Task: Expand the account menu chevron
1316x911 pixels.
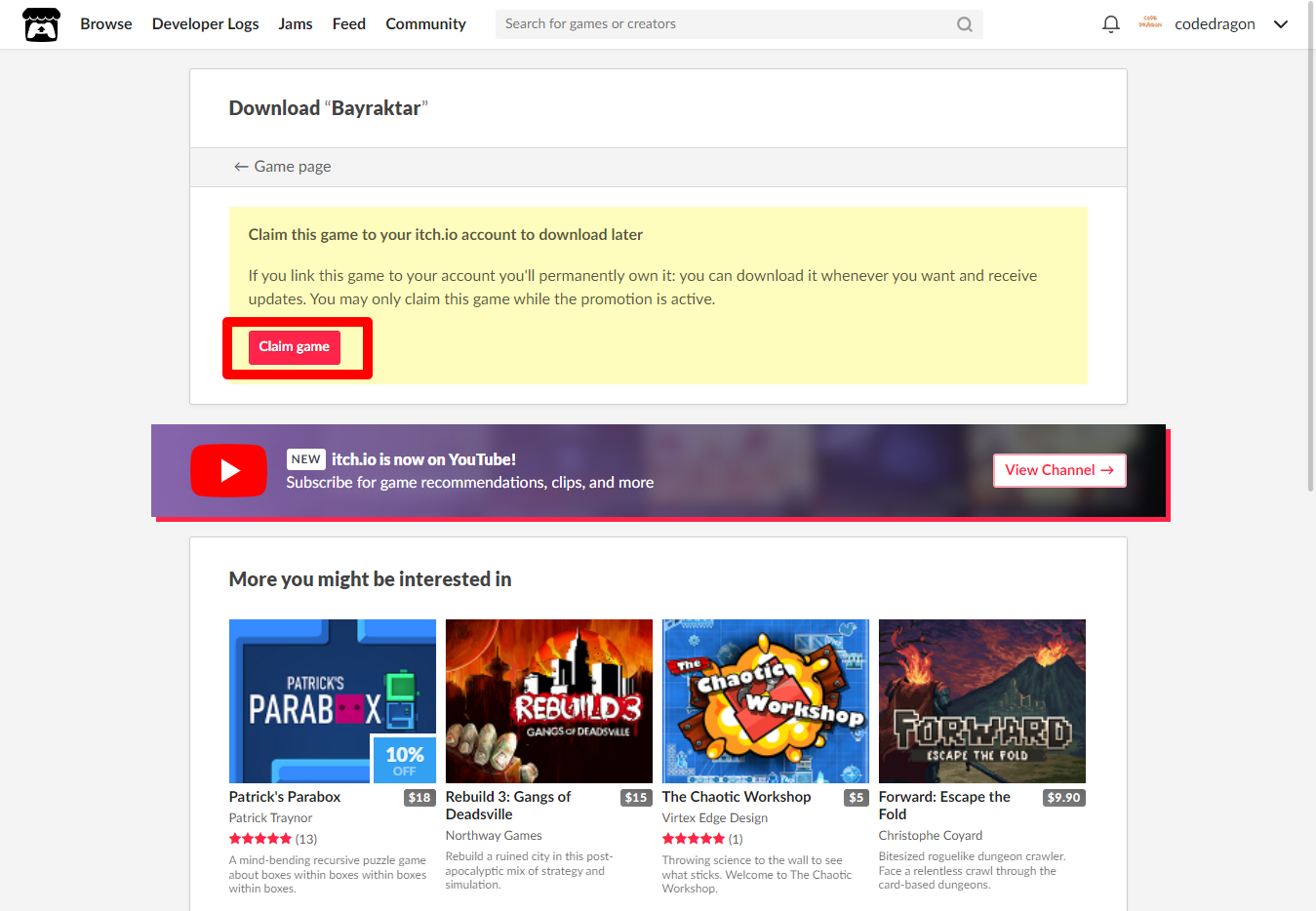Action: click(1281, 24)
